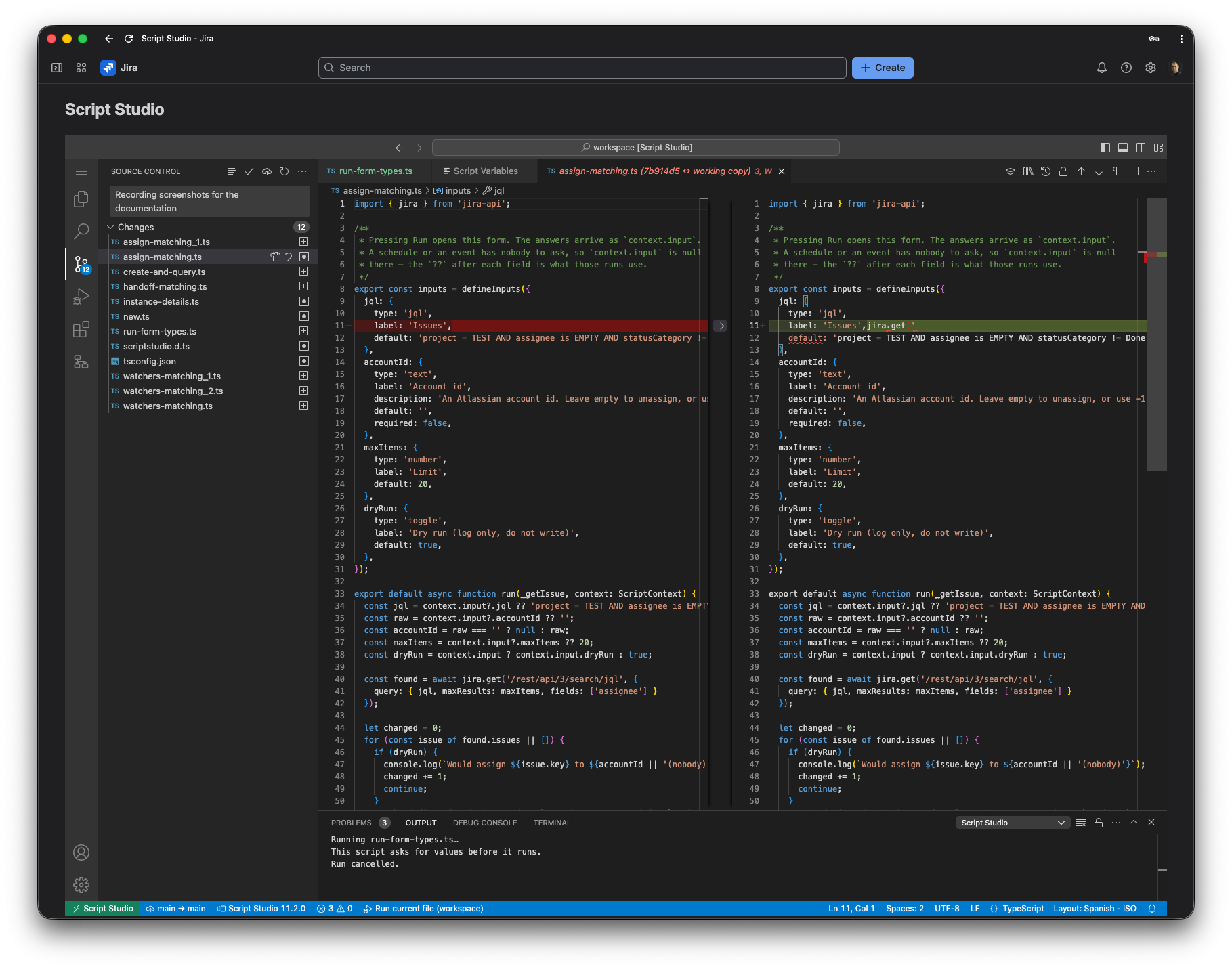1232x969 pixels.
Task: Open editor more actions ellipsis menu
Action: [x=1151, y=171]
